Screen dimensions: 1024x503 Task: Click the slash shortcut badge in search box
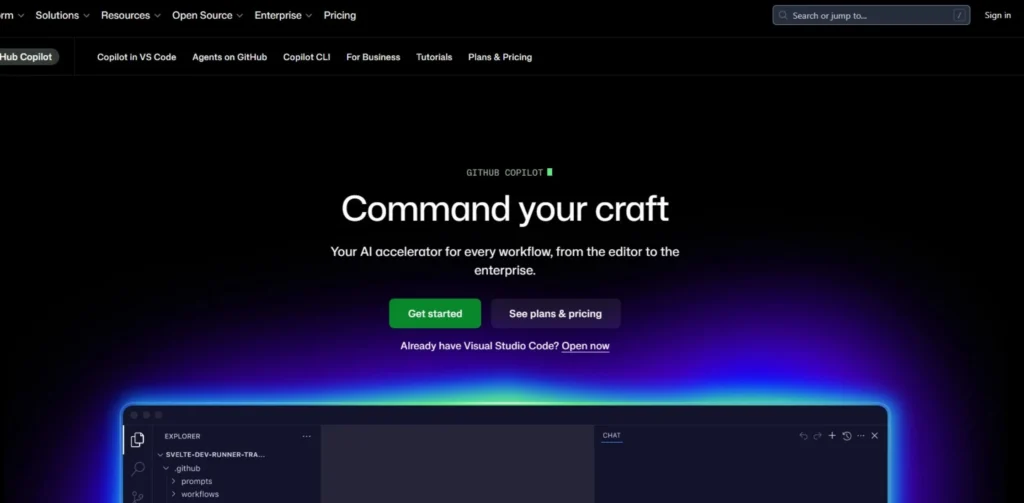(x=959, y=15)
